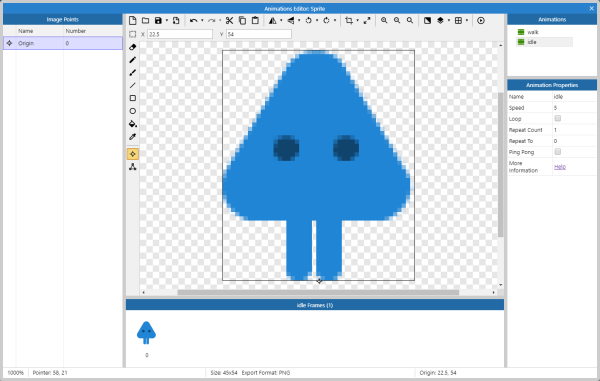Select frame 0 thumbnail in idle Frames

(146, 333)
